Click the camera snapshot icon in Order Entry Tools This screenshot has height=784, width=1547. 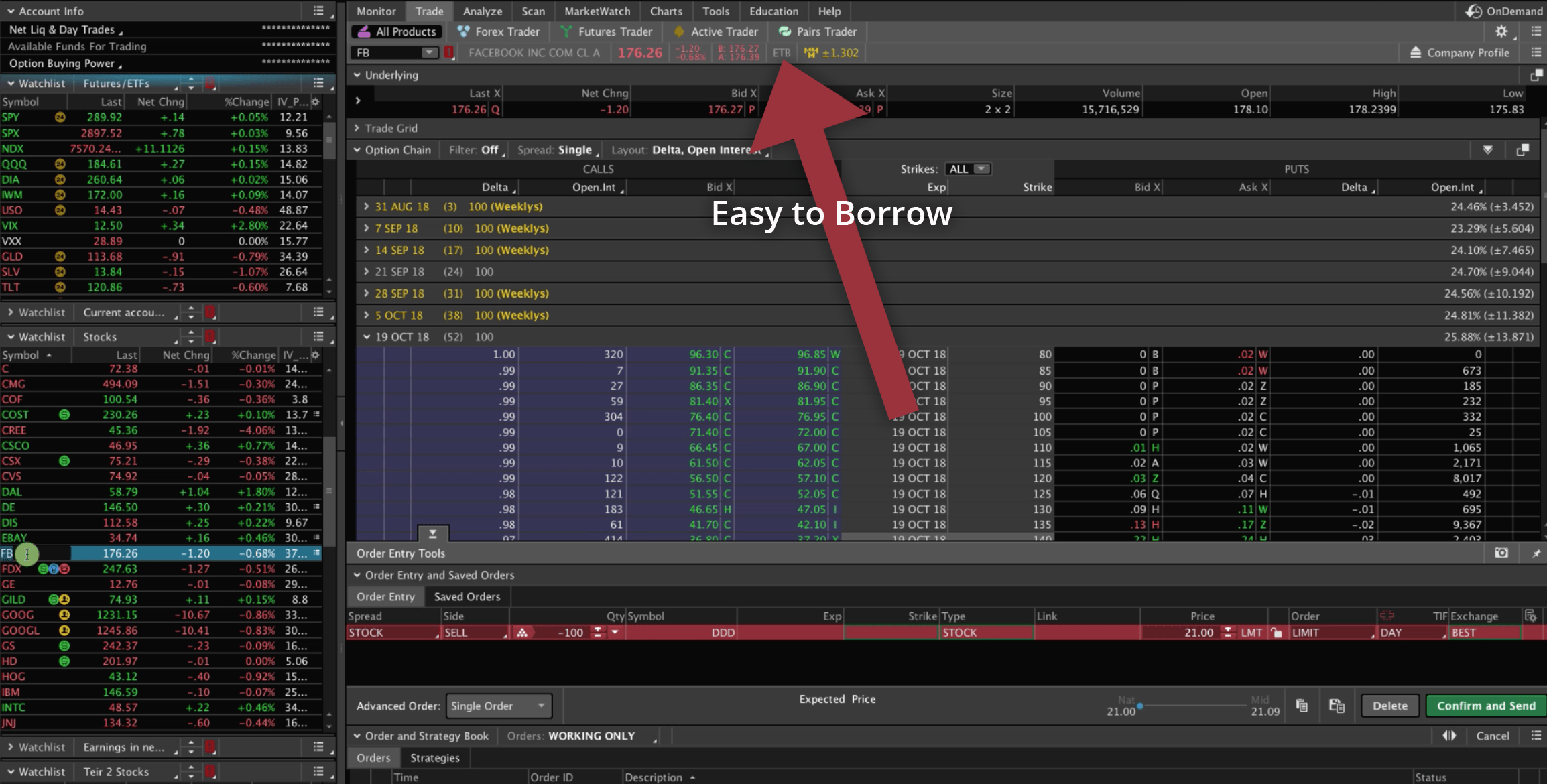[1501, 553]
